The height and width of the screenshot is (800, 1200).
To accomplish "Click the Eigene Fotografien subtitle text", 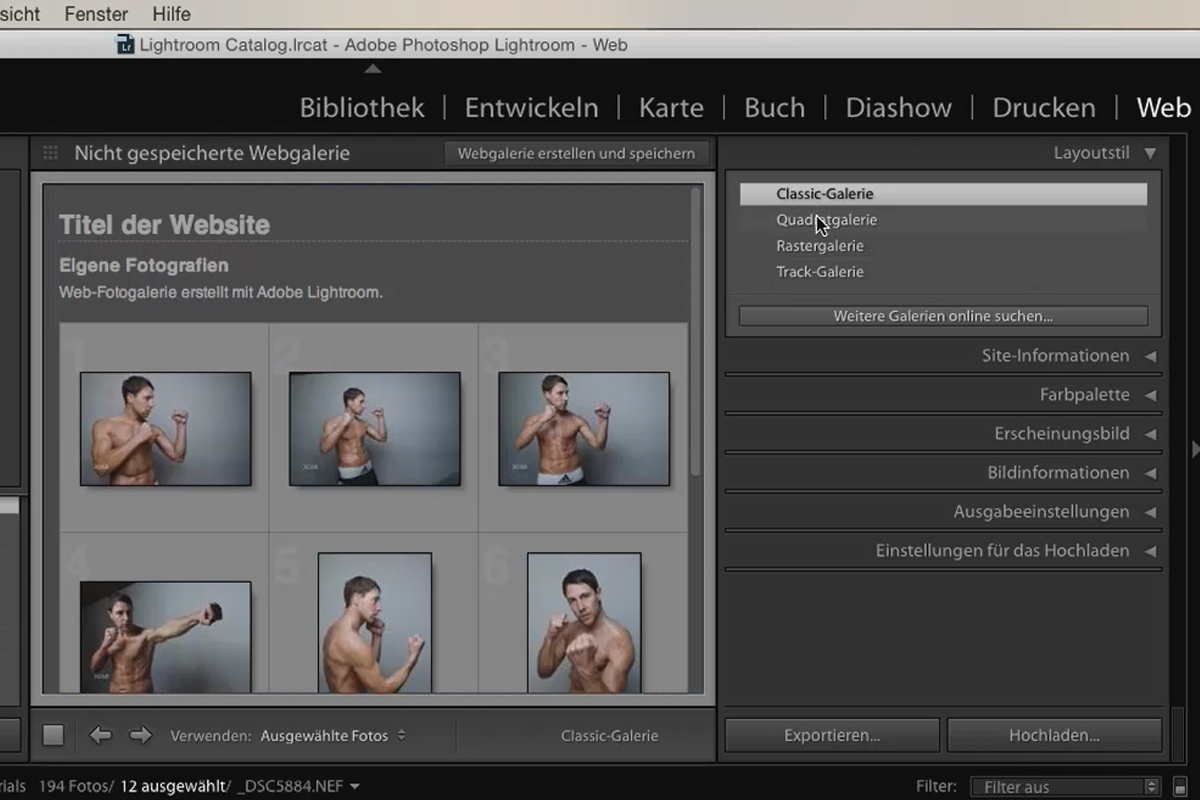I will coord(144,266).
